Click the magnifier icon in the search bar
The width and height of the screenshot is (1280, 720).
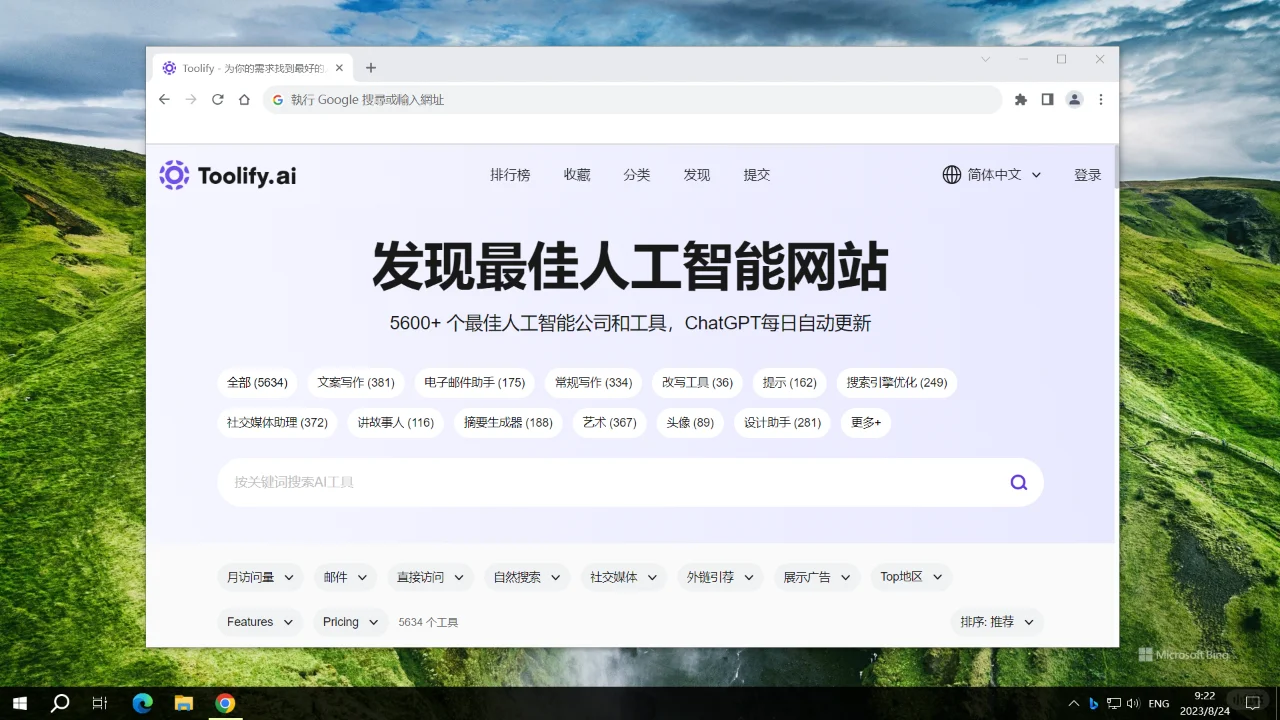click(x=1018, y=482)
